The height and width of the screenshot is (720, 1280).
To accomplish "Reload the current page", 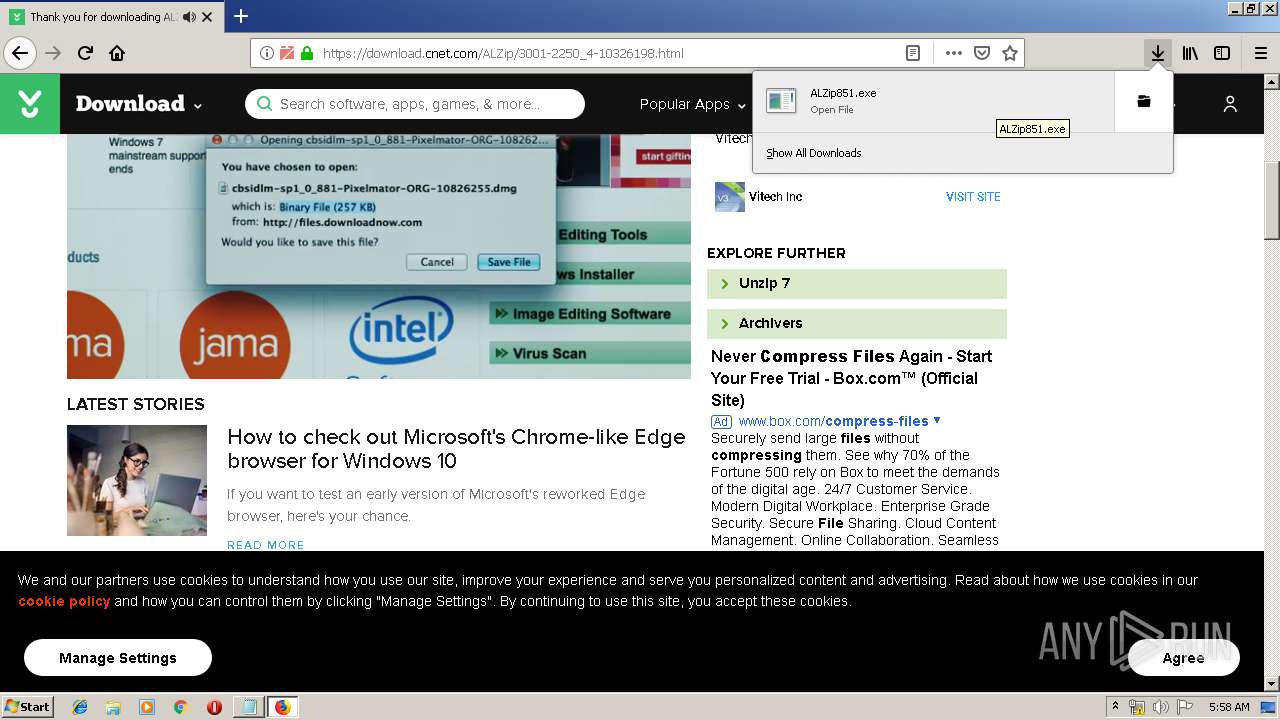I will [x=85, y=53].
